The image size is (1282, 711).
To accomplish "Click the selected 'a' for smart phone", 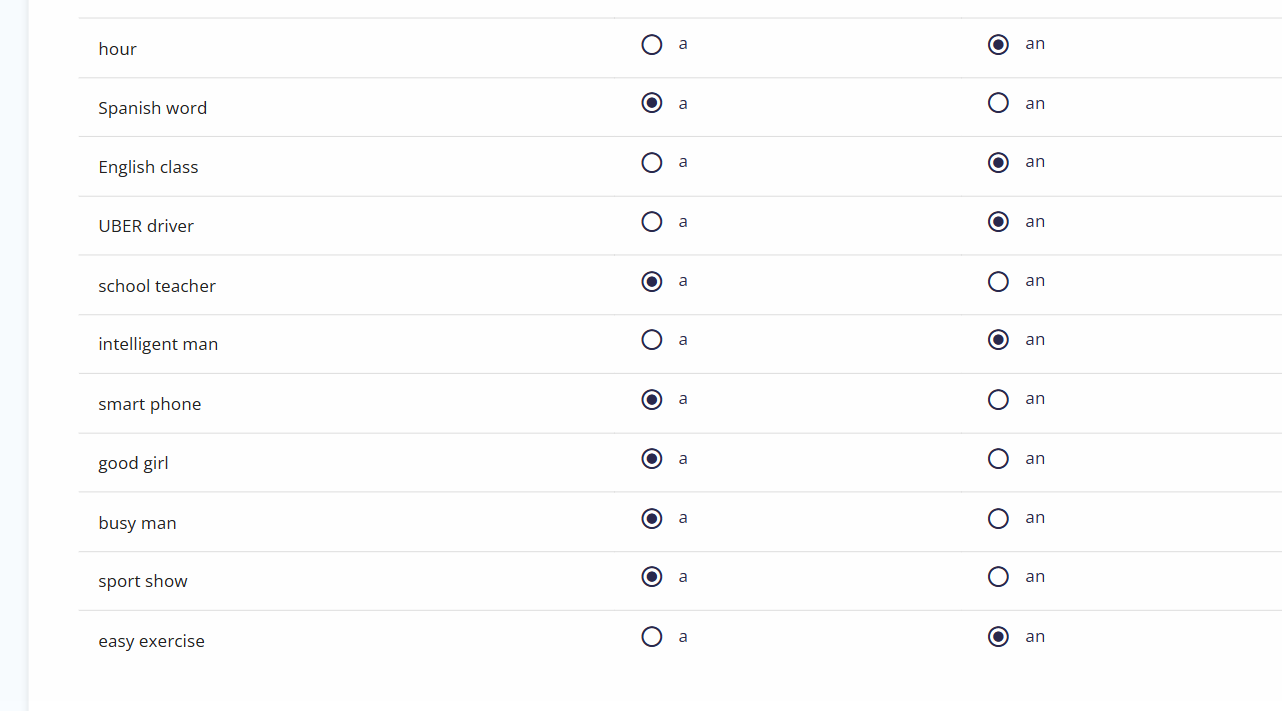I will click(x=652, y=400).
